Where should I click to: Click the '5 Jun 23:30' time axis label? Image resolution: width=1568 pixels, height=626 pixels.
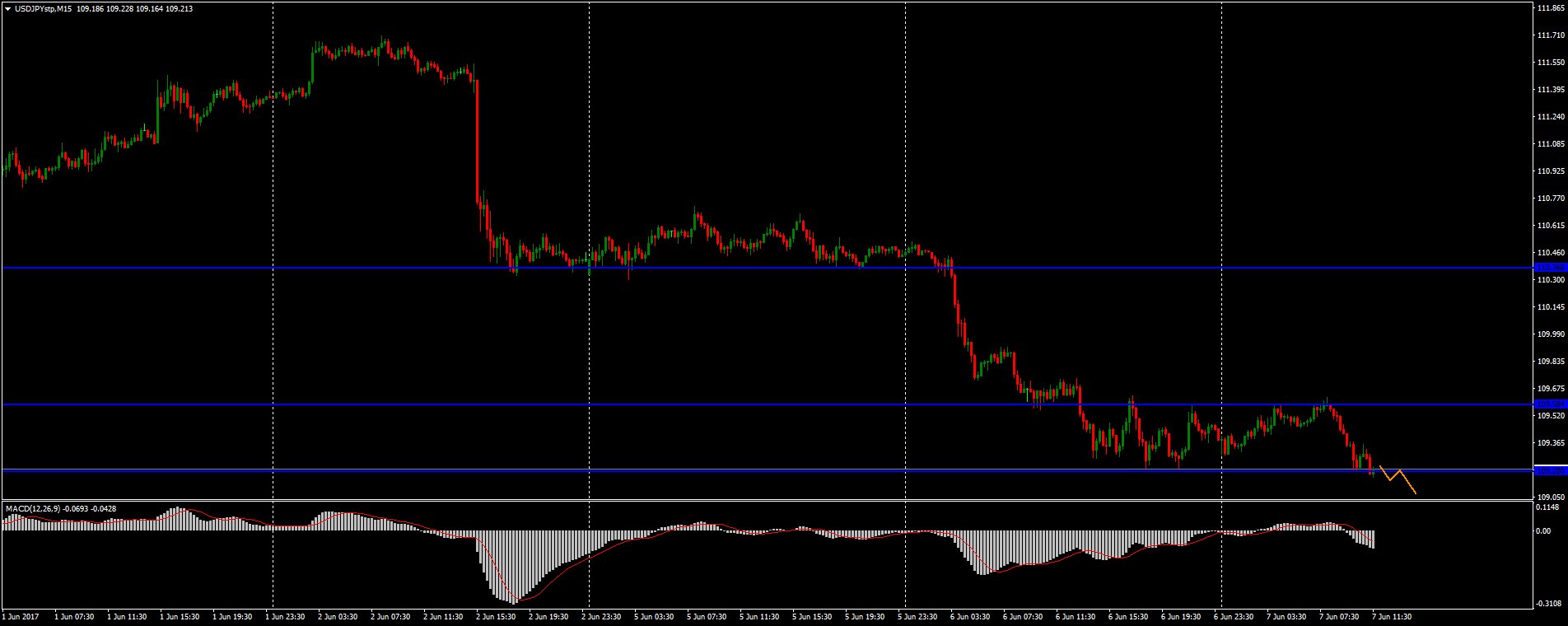point(917,616)
